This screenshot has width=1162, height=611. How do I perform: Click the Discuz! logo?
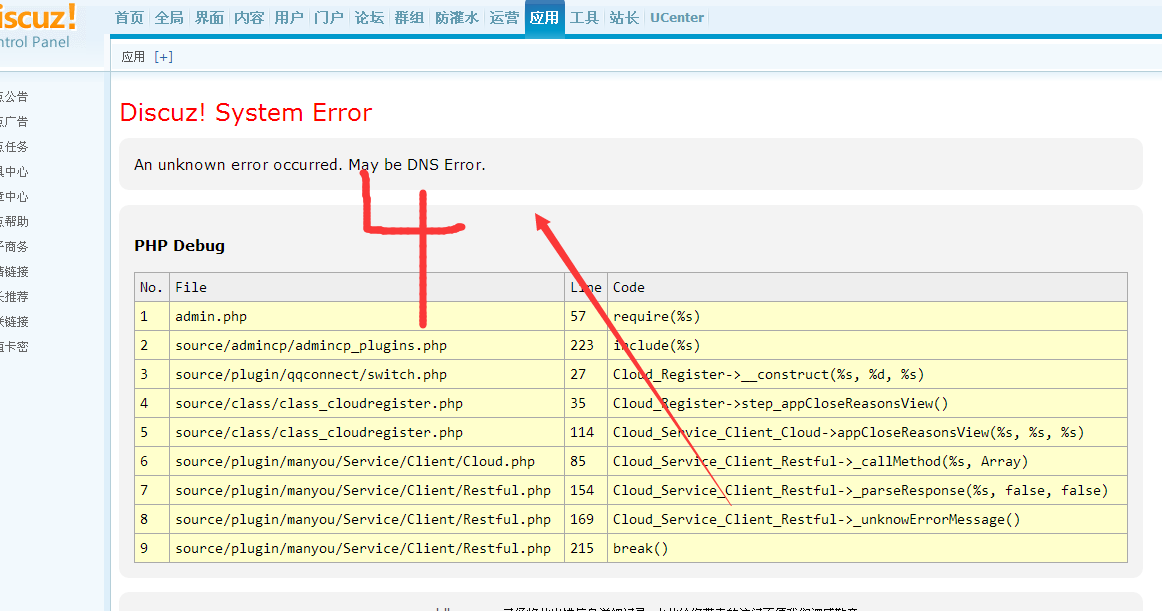point(38,17)
